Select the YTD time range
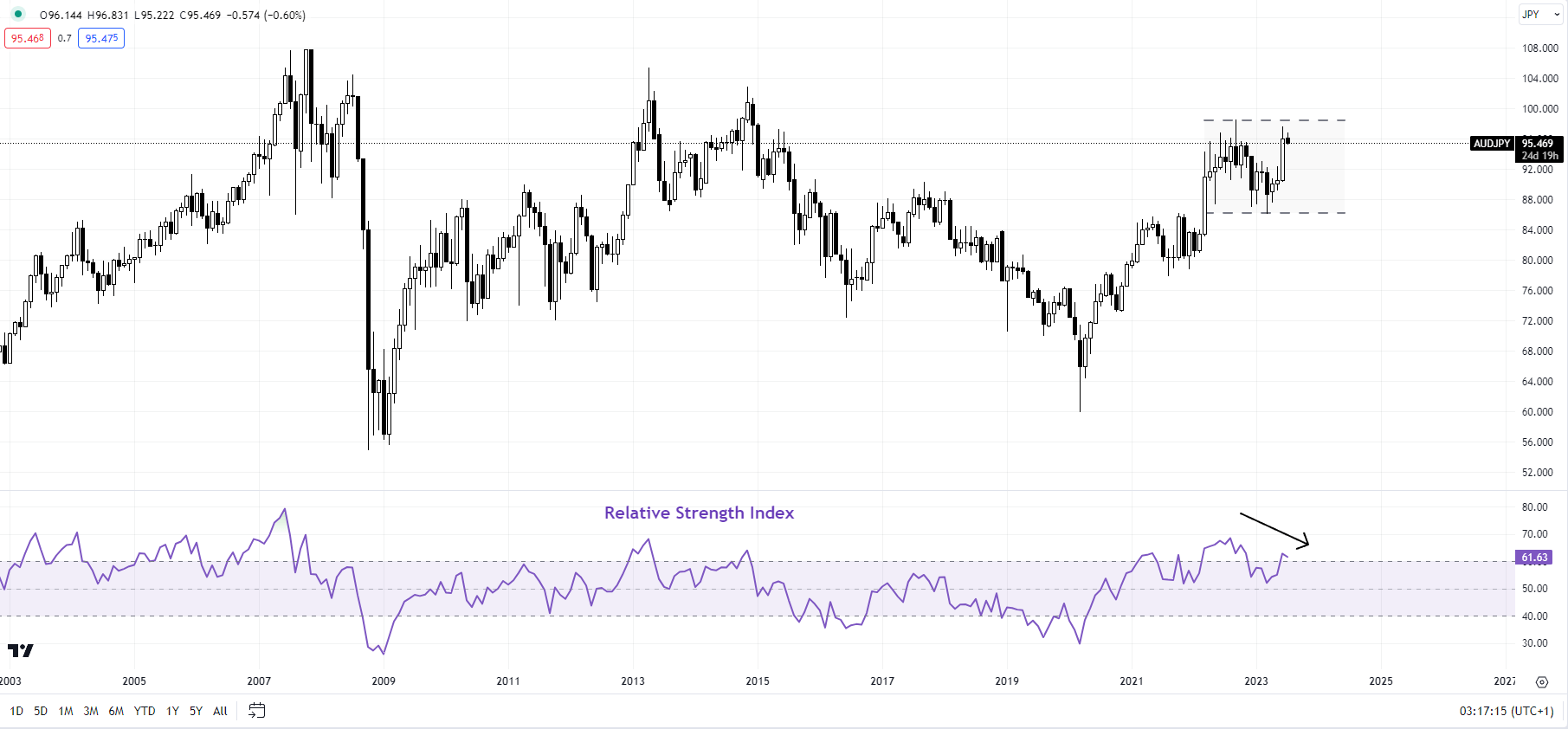 [x=145, y=711]
